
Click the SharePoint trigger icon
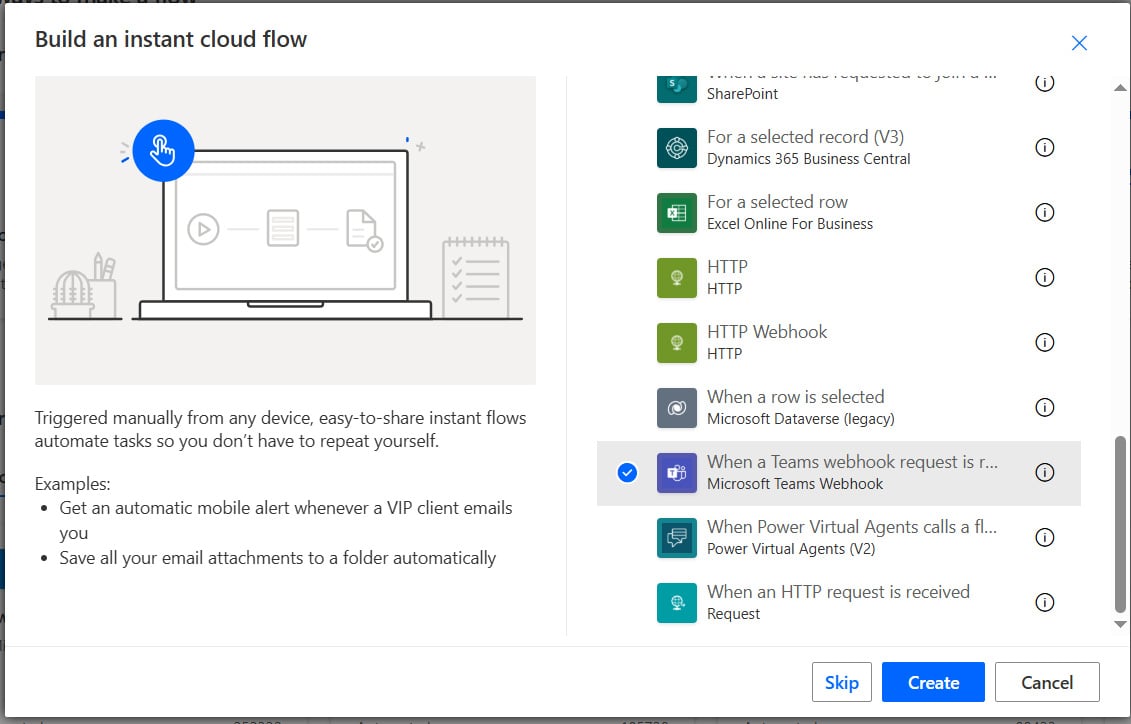point(677,88)
